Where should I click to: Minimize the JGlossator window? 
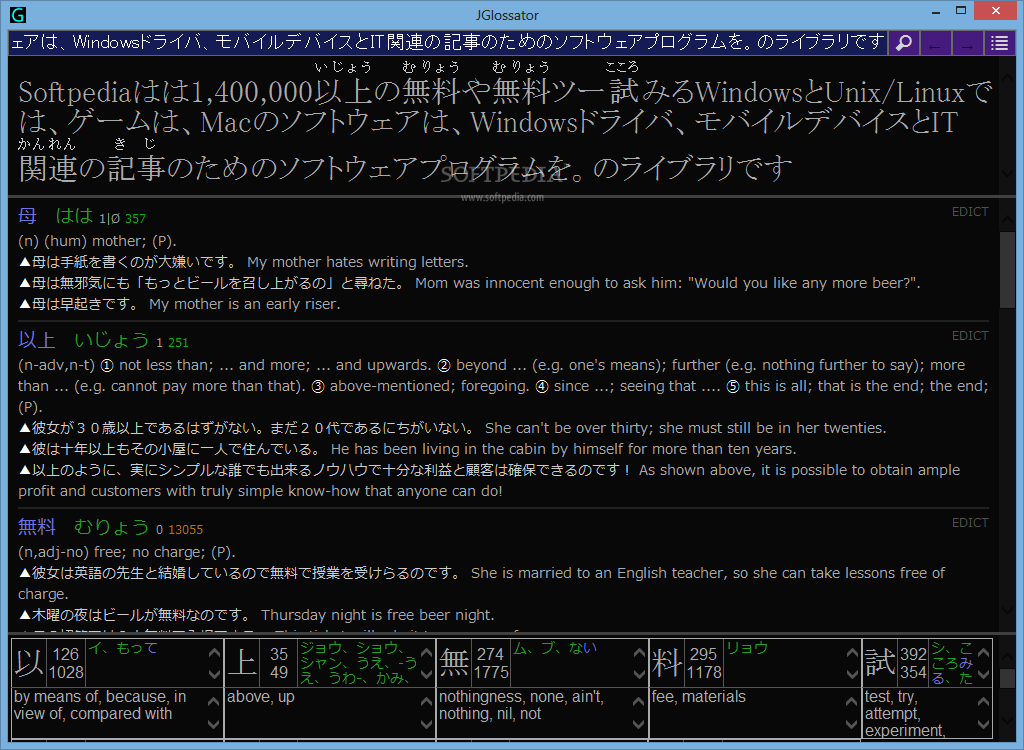(936, 11)
